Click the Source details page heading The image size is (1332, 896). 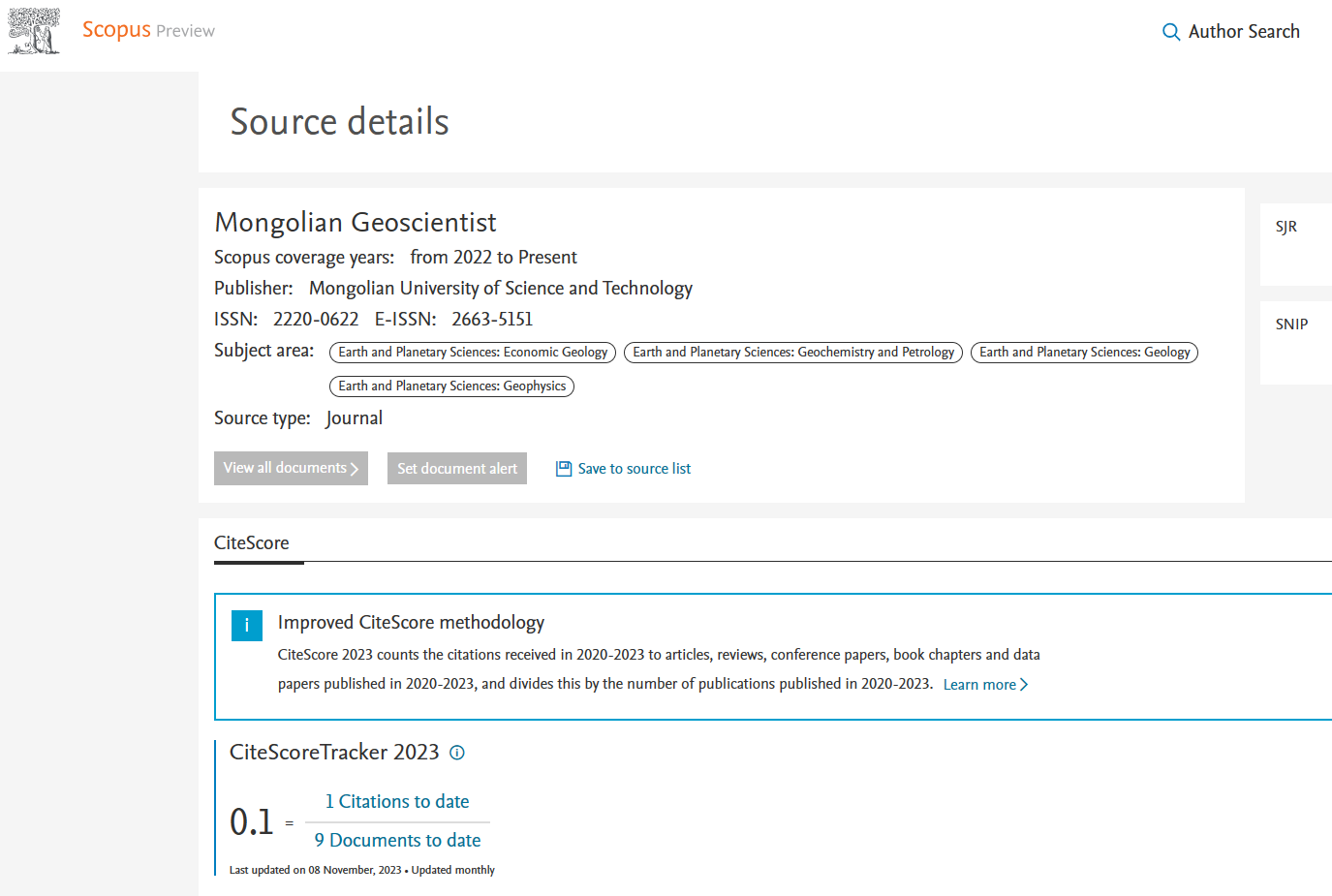coord(340,122)
